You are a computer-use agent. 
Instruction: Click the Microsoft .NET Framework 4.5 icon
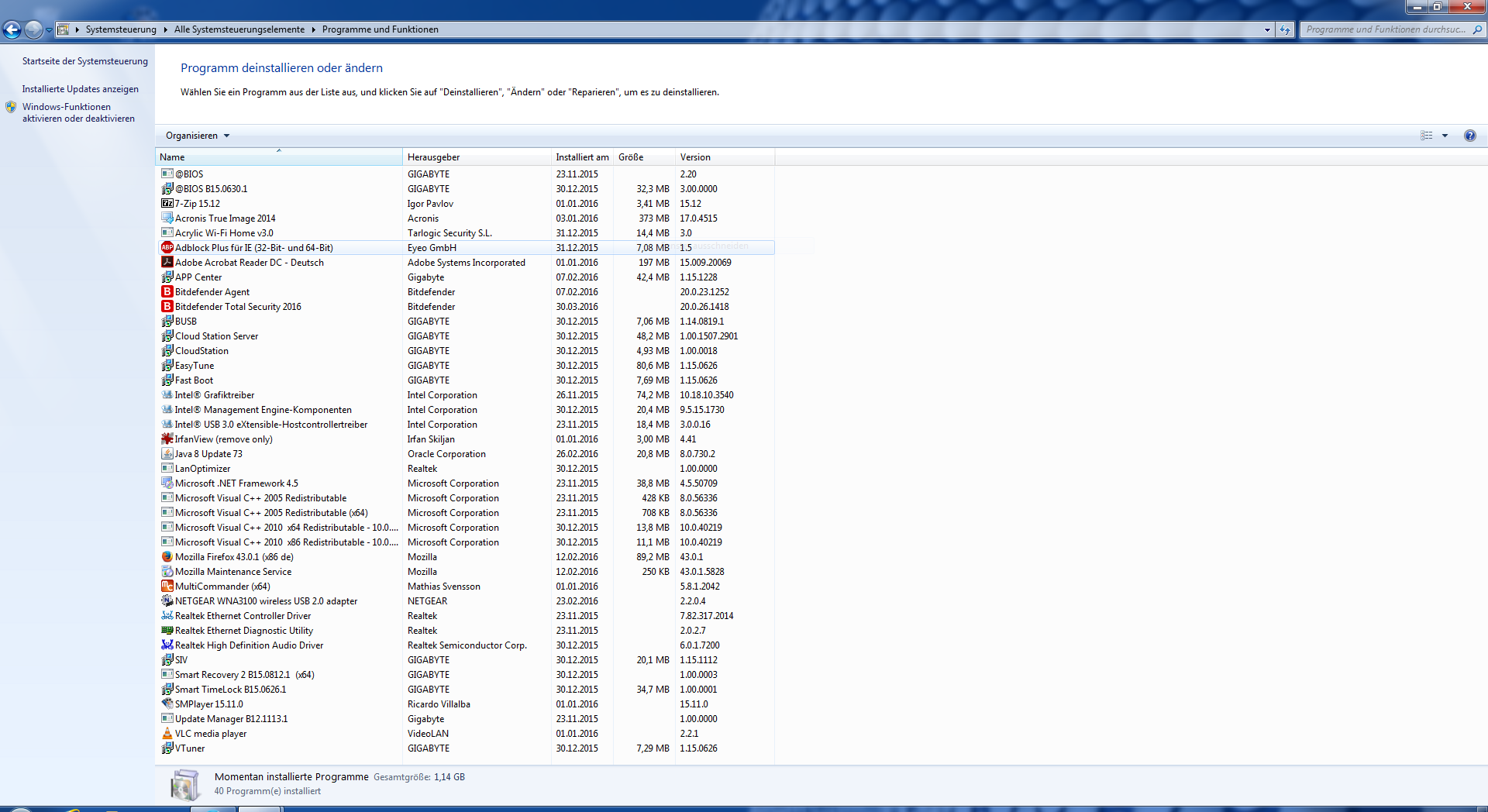tap(167, 483)
